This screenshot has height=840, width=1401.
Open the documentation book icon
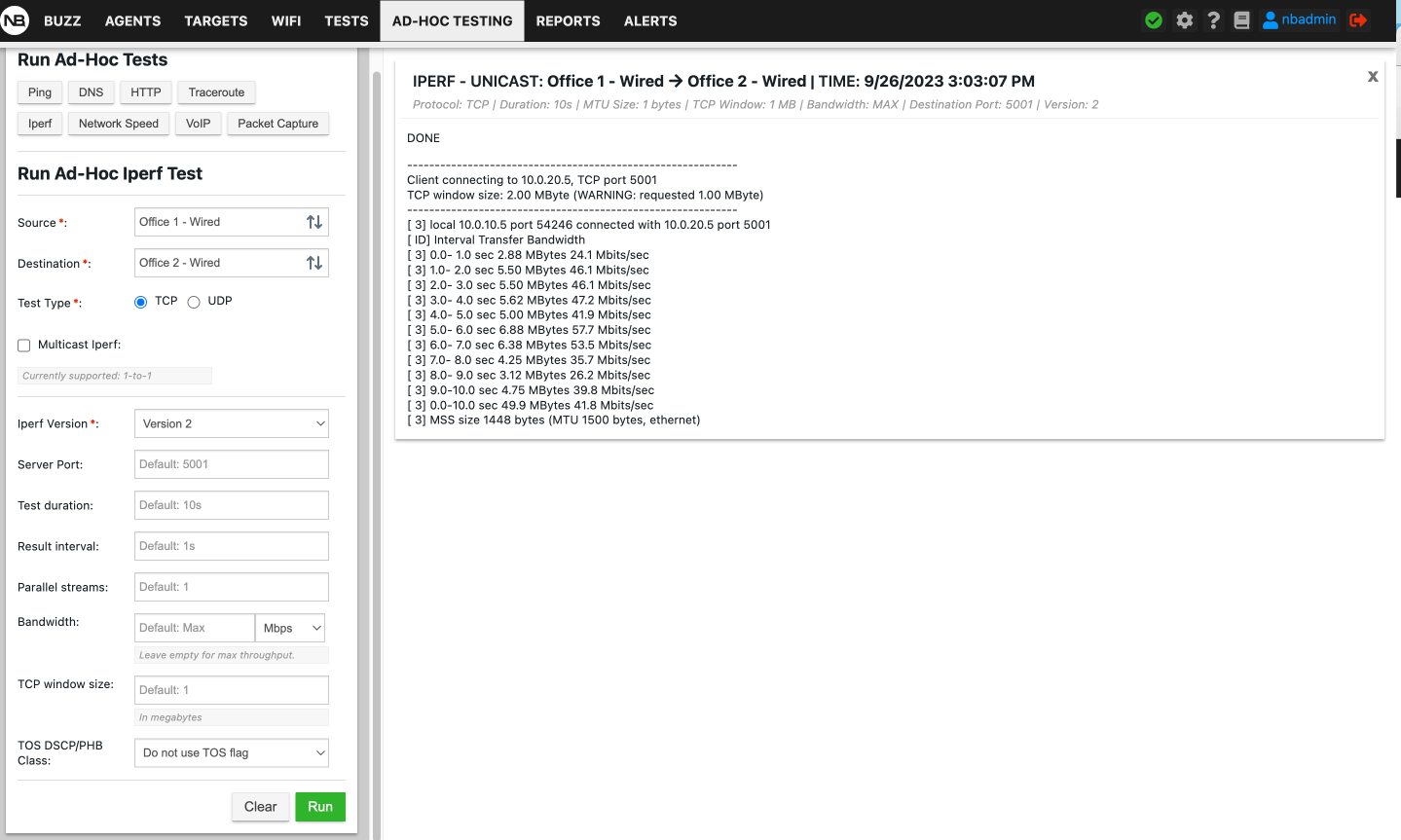pyautogui.click(x=1241, y=19)
